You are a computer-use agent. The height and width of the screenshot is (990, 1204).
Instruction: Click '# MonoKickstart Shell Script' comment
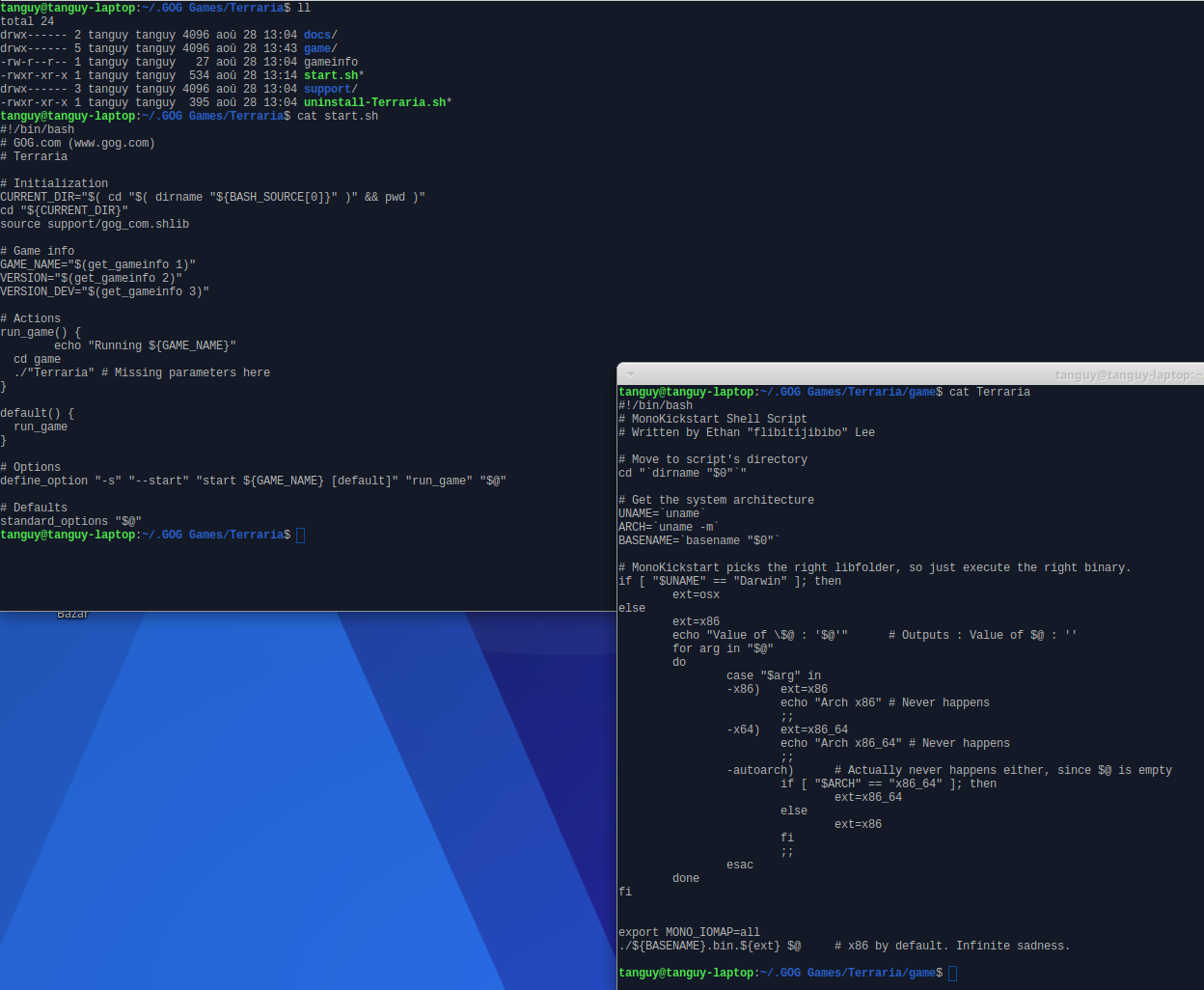713,419
